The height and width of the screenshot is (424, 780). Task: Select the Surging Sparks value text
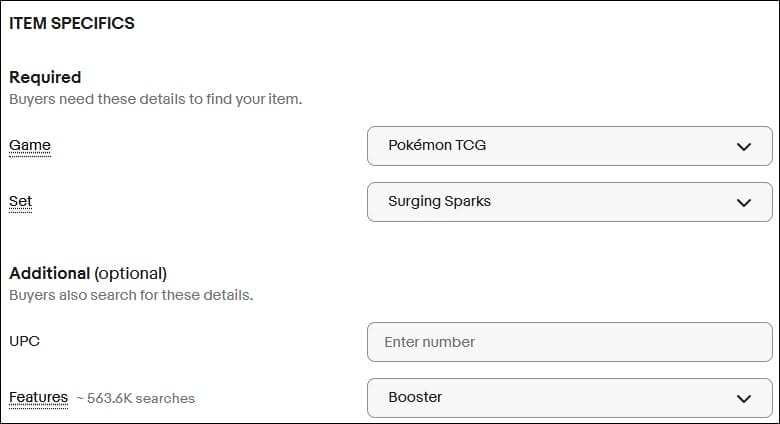[439, 202]
